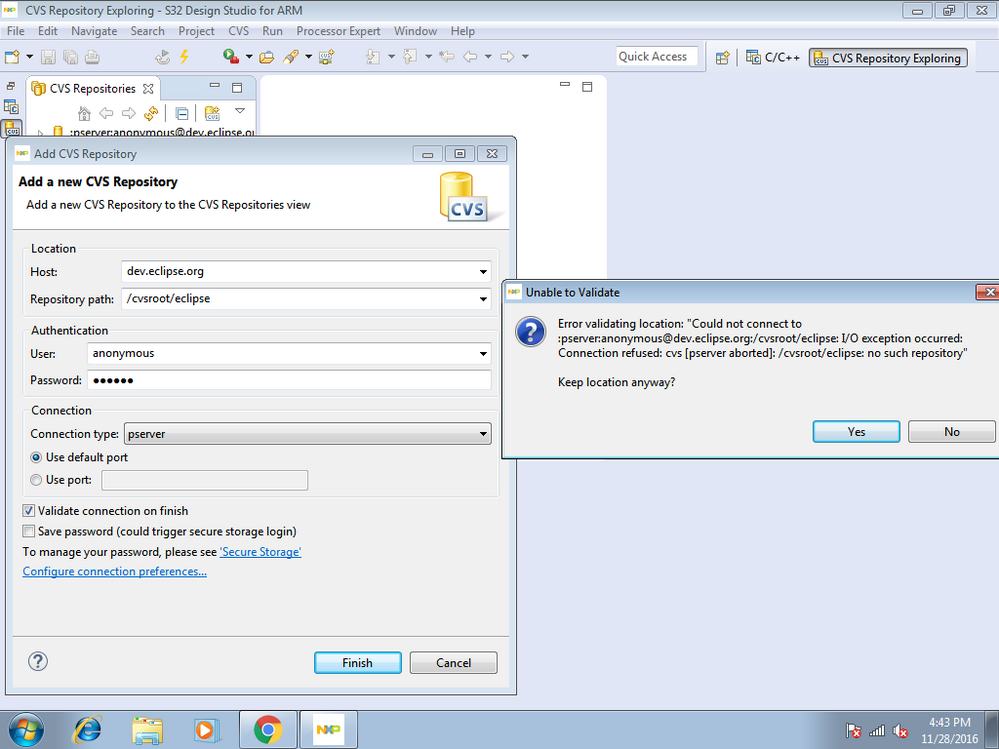
Task: Open the 'Secure Storage' link
Action: click(x=260, y=552)
